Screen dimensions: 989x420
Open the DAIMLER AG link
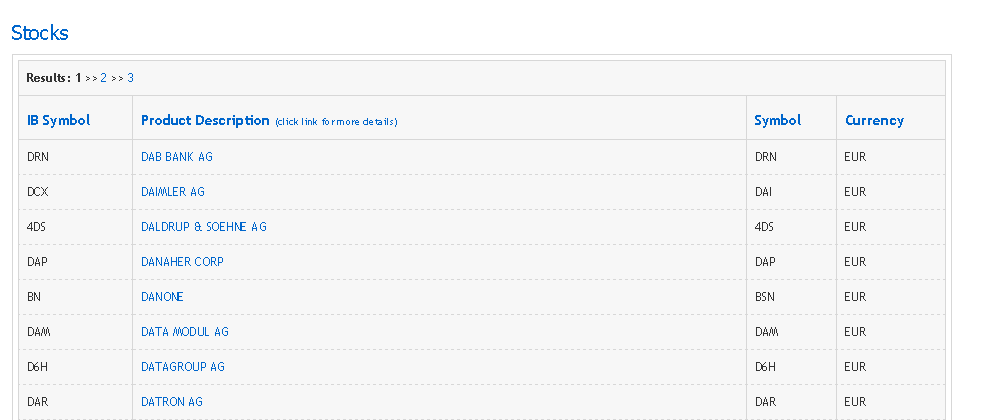(173, 192)
